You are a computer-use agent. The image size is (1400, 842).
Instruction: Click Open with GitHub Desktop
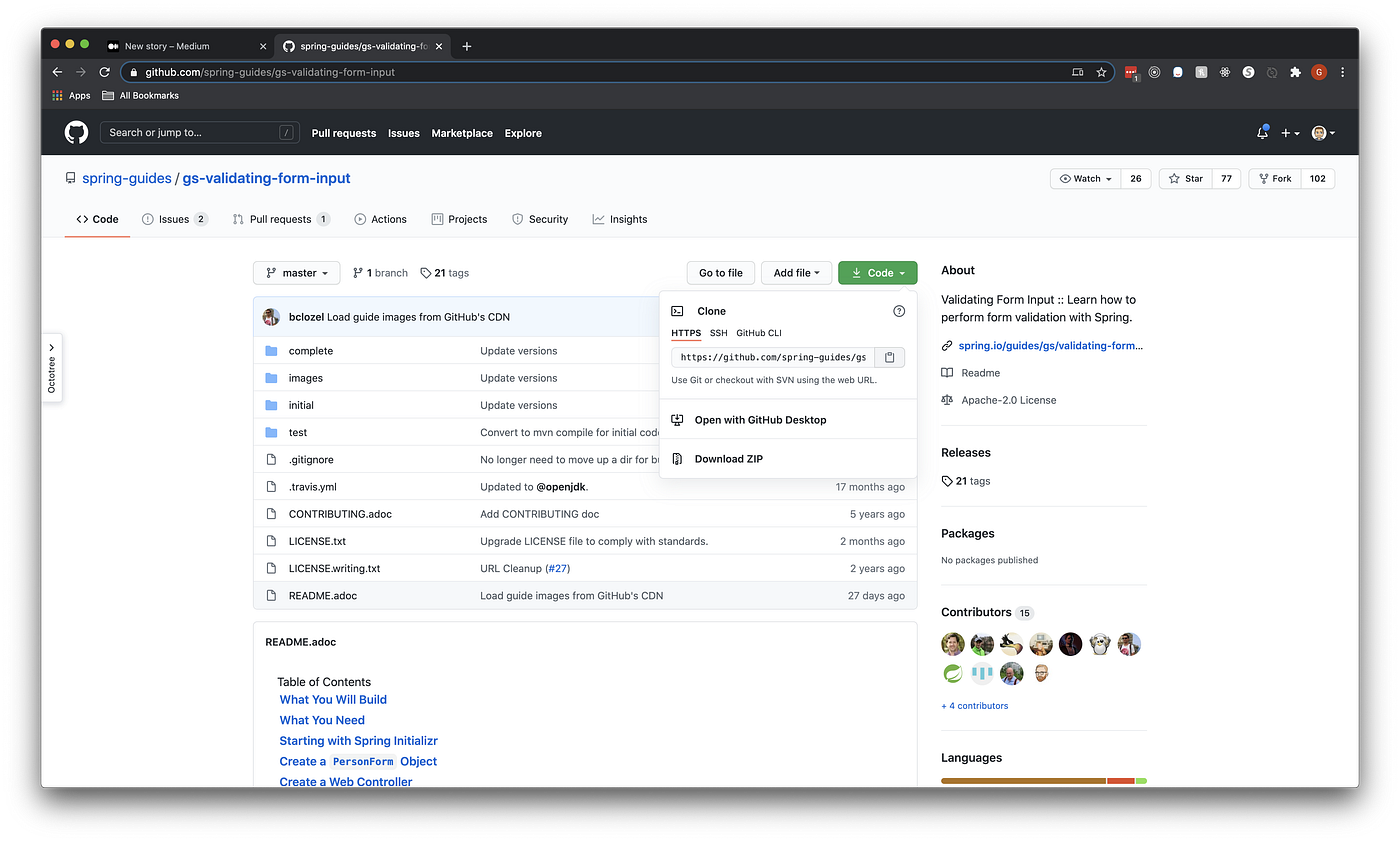tap(788, 420)
